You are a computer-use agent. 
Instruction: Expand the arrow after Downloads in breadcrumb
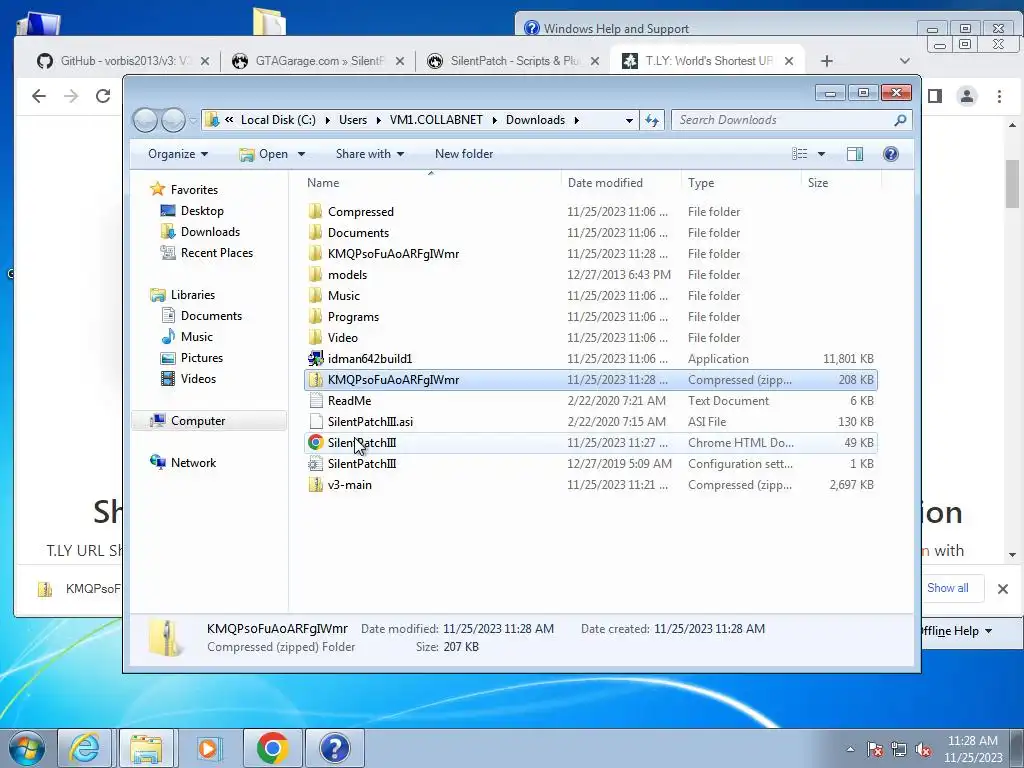coord(577,120)
